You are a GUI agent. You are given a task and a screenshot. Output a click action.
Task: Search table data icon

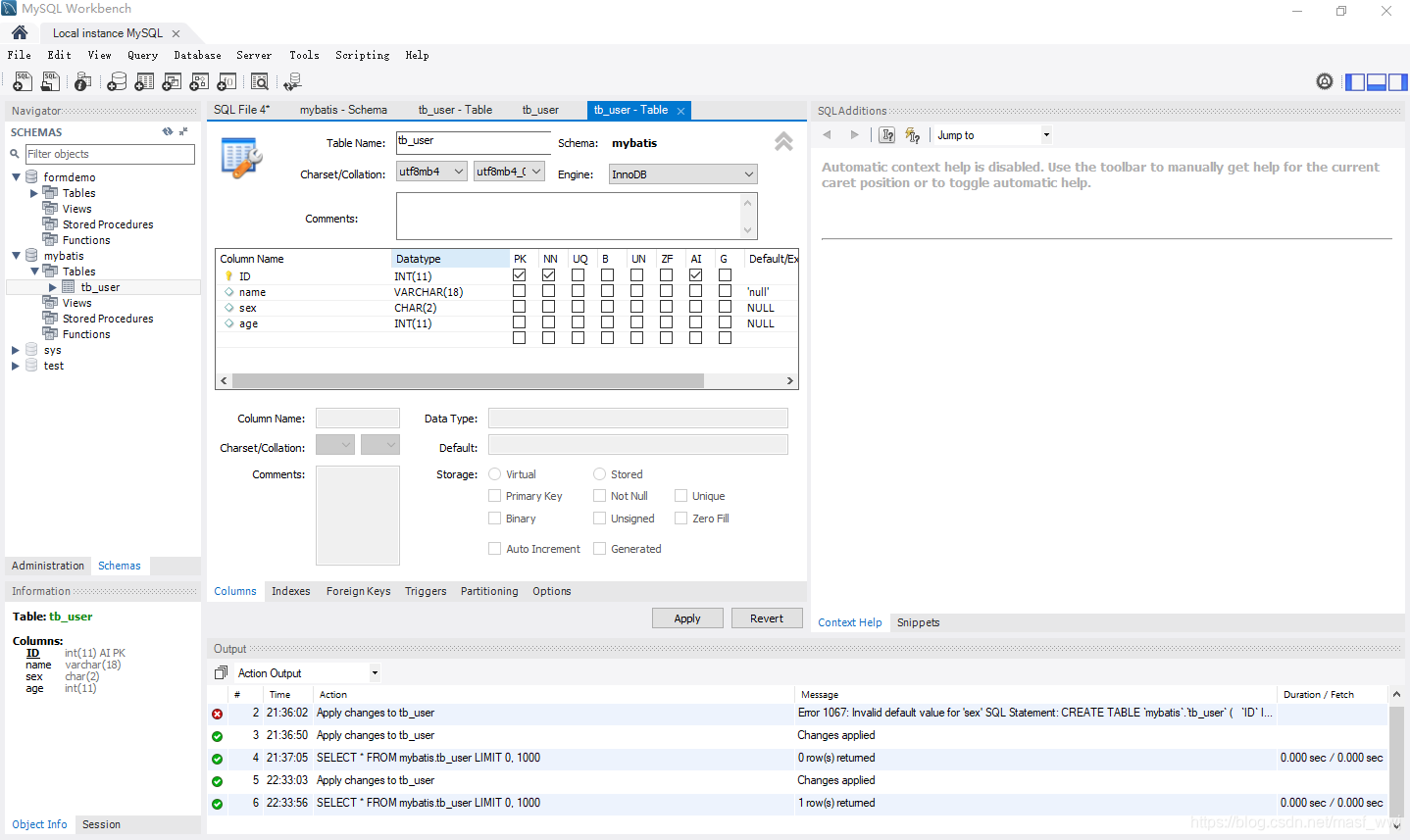(x=260, y=82)
